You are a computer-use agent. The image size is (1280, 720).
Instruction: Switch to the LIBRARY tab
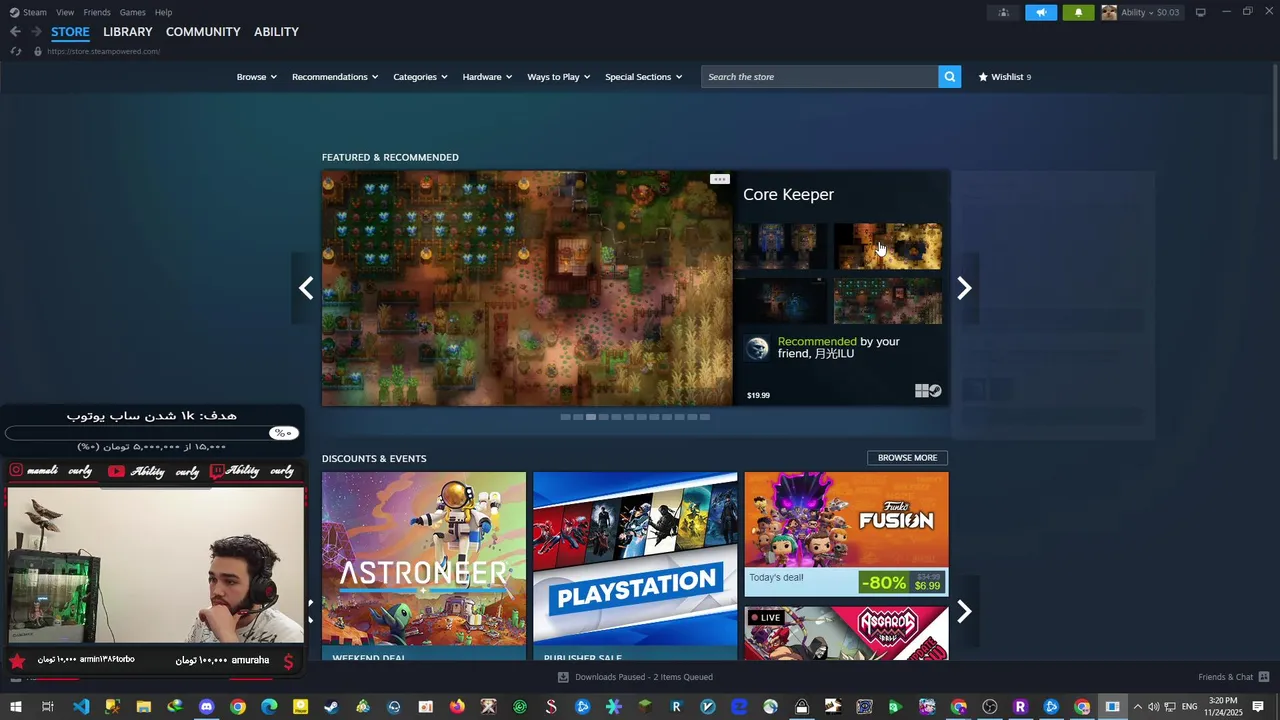(x=128, y=32)
